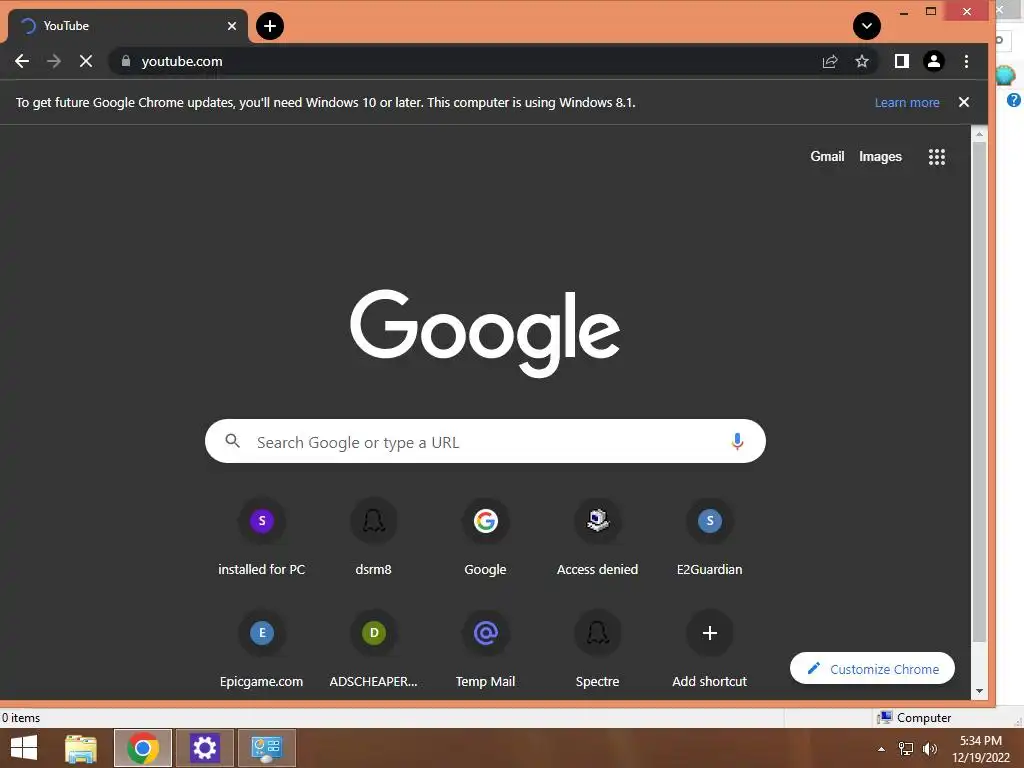Open the ADSCHEAPER shortcut
The height and width of the screenshot is (768, 1024).
point(374,649)
